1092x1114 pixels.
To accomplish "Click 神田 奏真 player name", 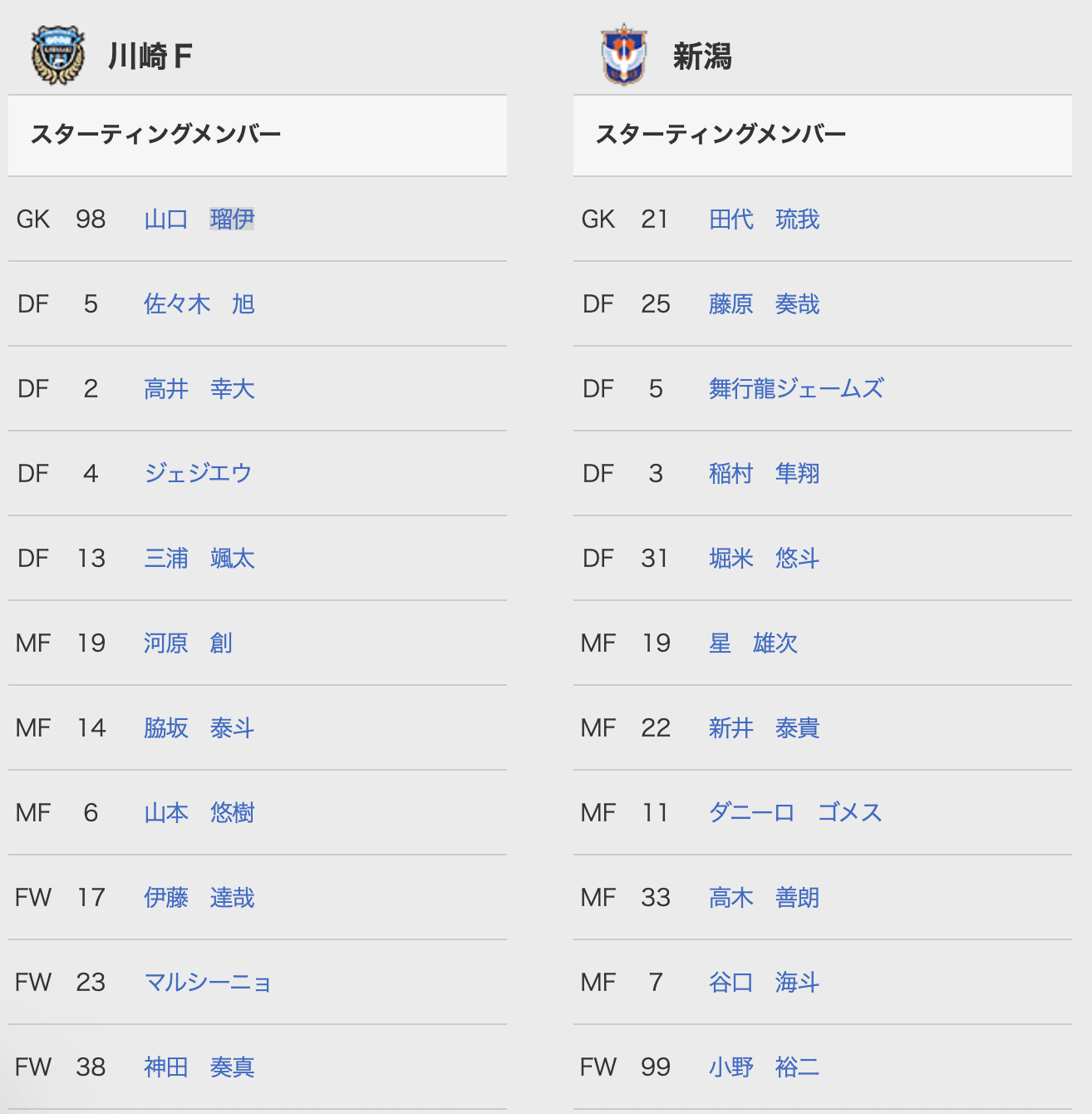I will point(199,1067).
